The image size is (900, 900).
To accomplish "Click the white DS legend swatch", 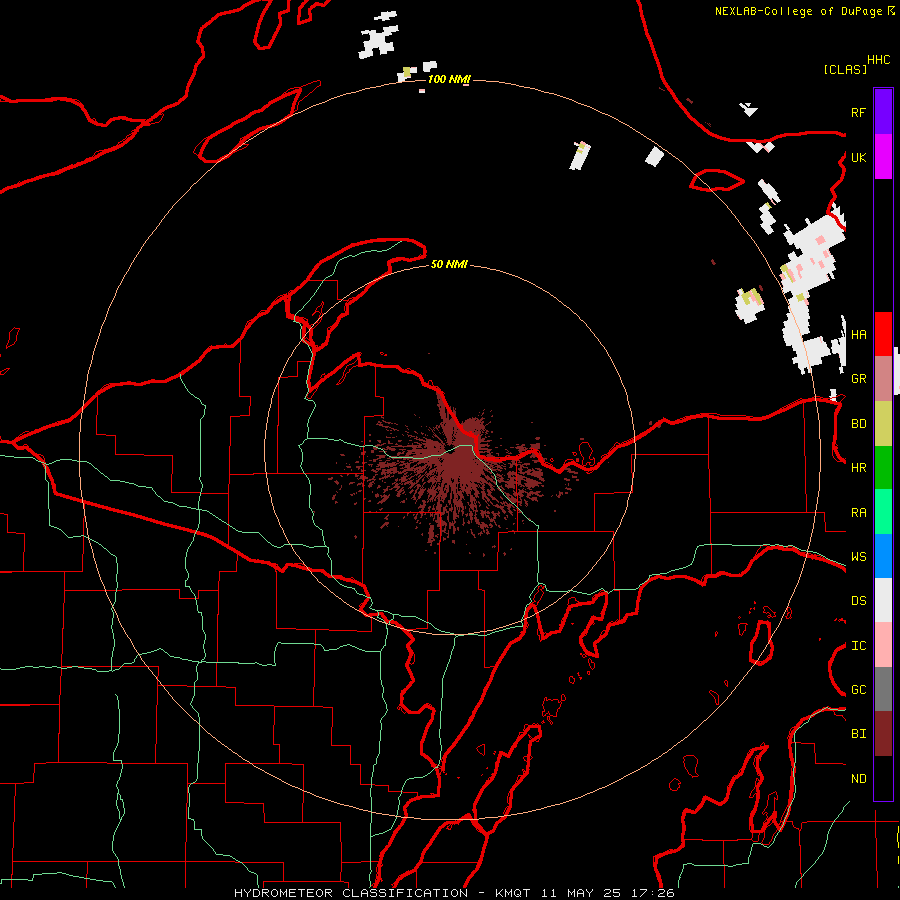I will pyautogui.click(x=883, y=600).
